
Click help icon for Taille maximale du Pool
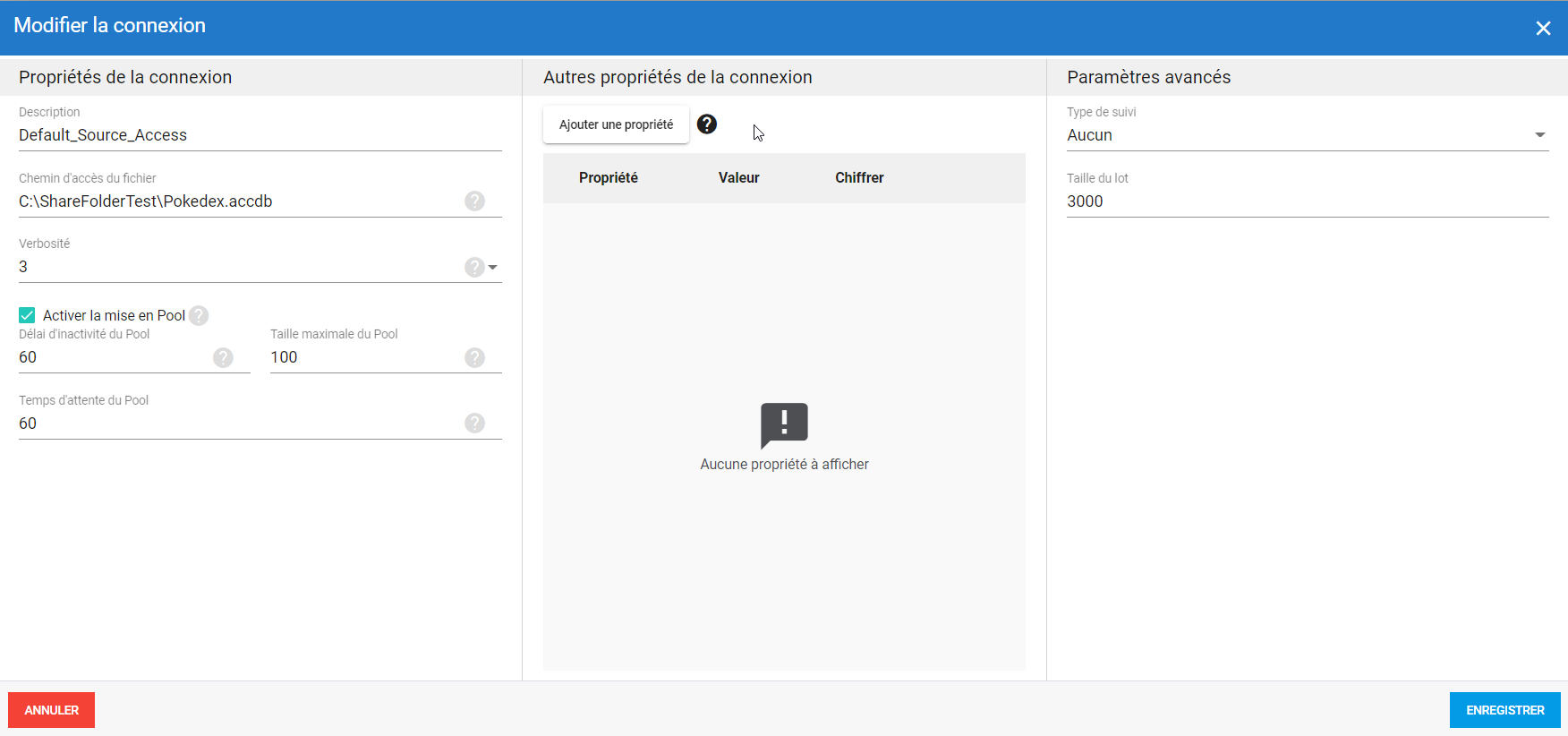point(474,357)
